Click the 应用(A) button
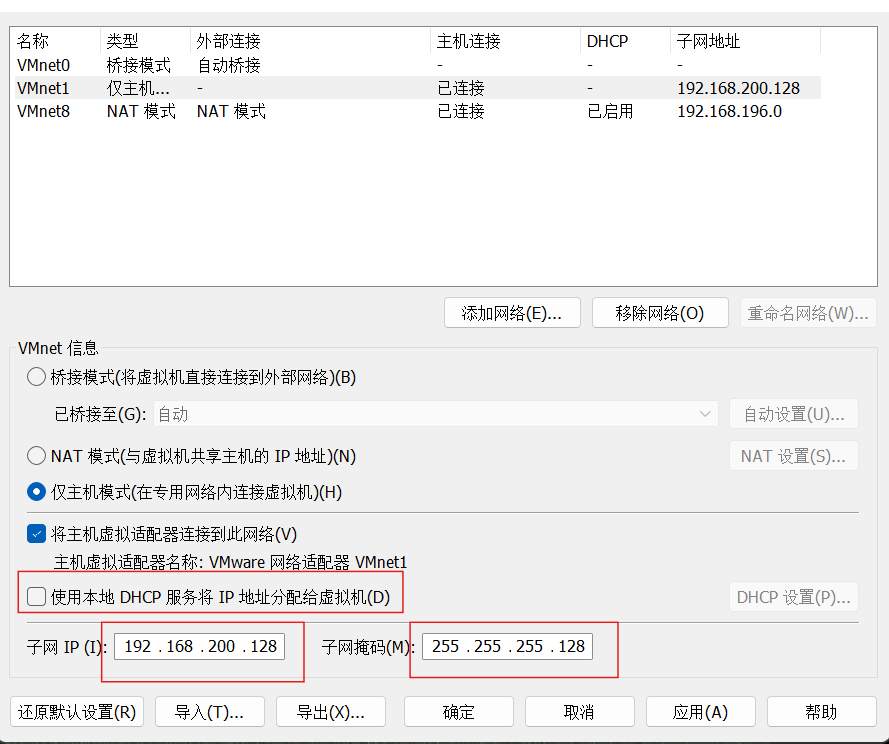The width and height of the screenshot is (889, 744). tap(701, 712)
